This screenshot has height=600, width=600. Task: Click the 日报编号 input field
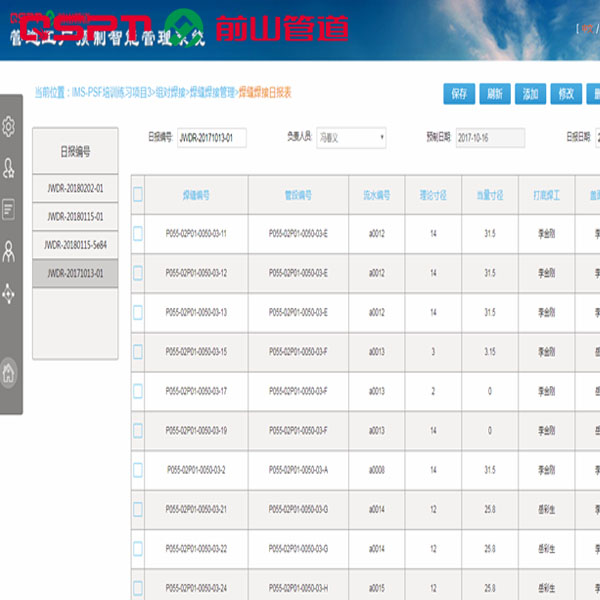211,138
